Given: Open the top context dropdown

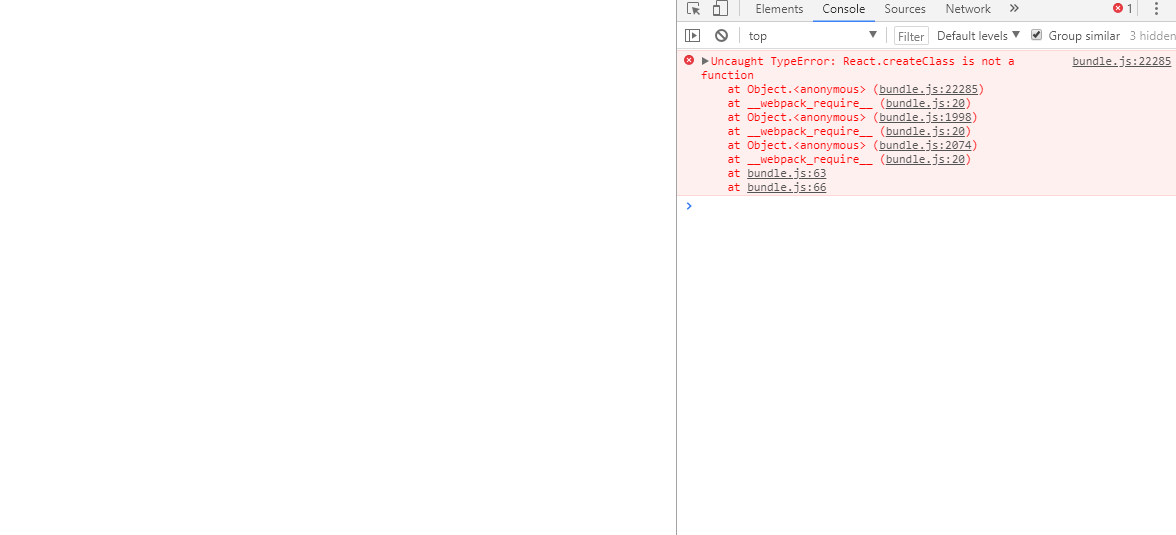Looking at the screenshot, I should pos(812,35).
